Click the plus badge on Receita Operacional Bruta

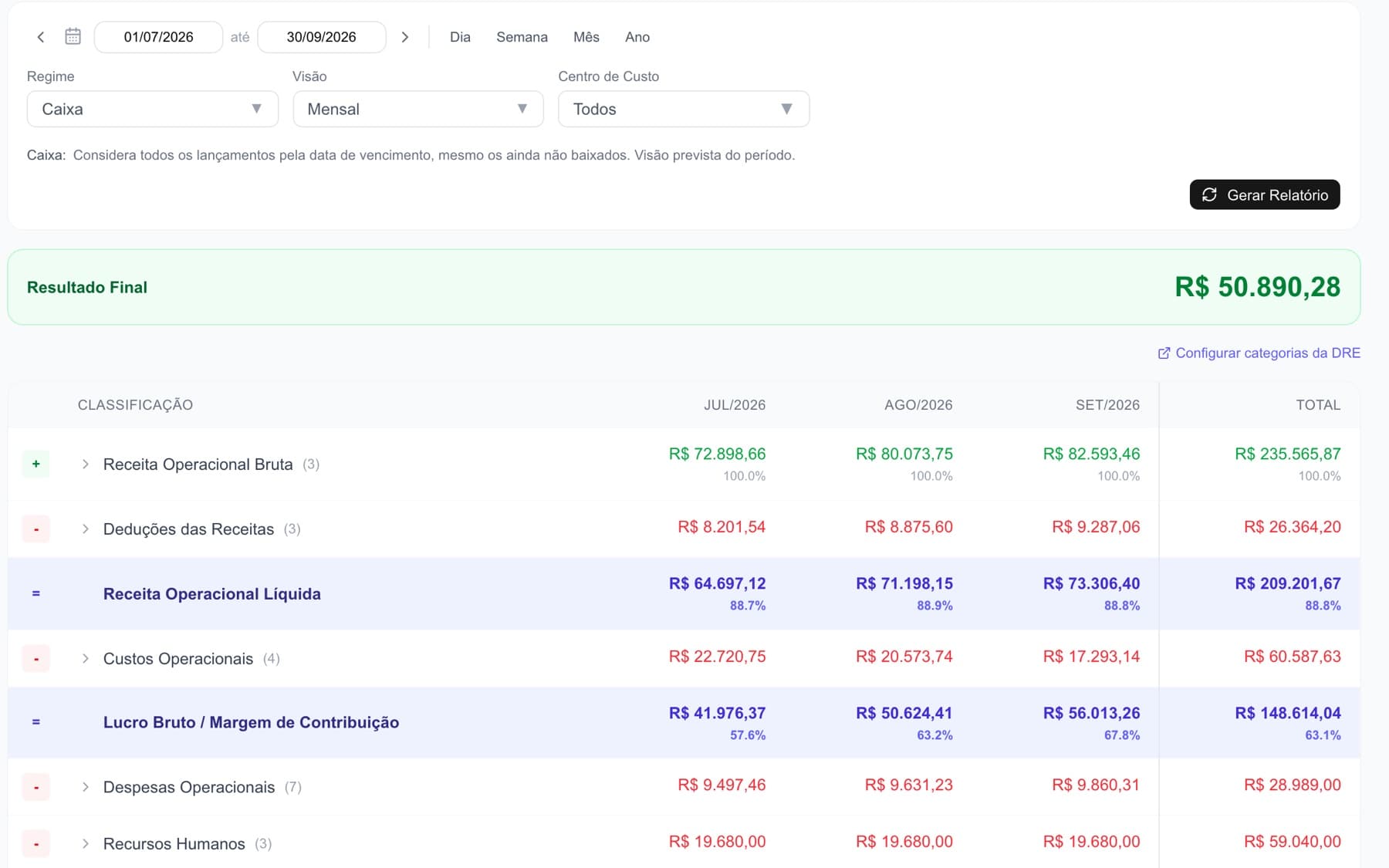[36, 464]
